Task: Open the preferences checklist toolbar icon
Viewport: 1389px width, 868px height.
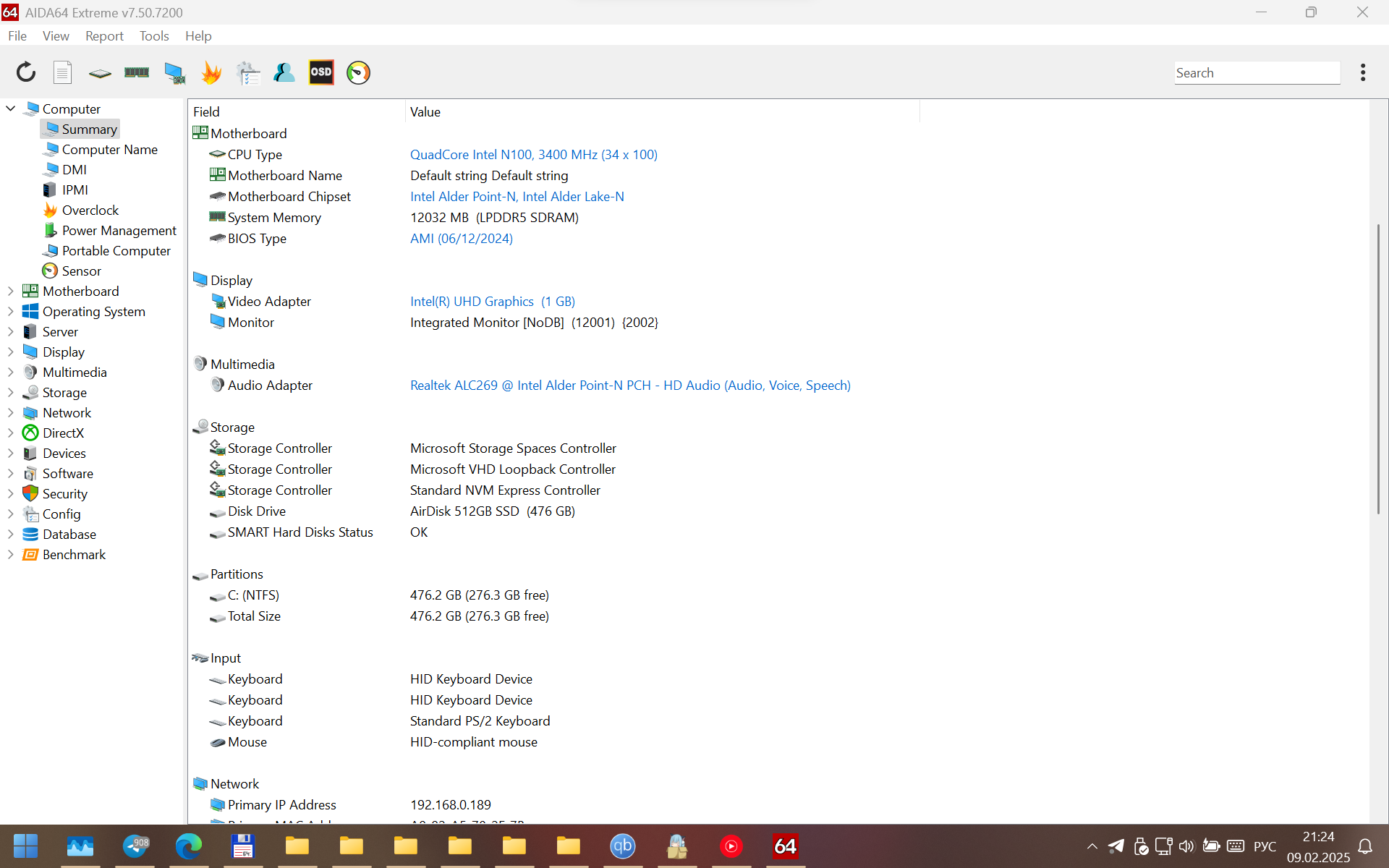Action: 248,72
